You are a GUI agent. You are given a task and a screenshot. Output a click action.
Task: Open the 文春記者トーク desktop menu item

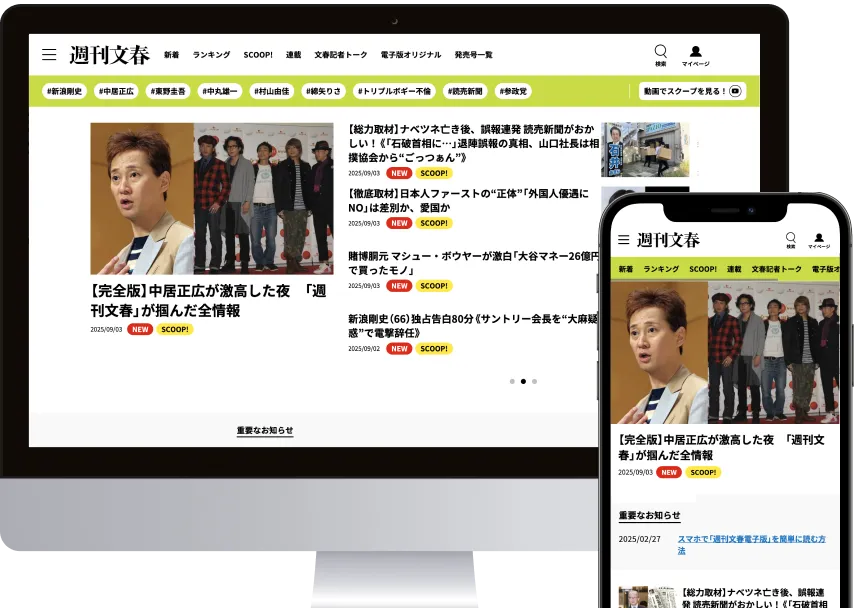(340, 55)
